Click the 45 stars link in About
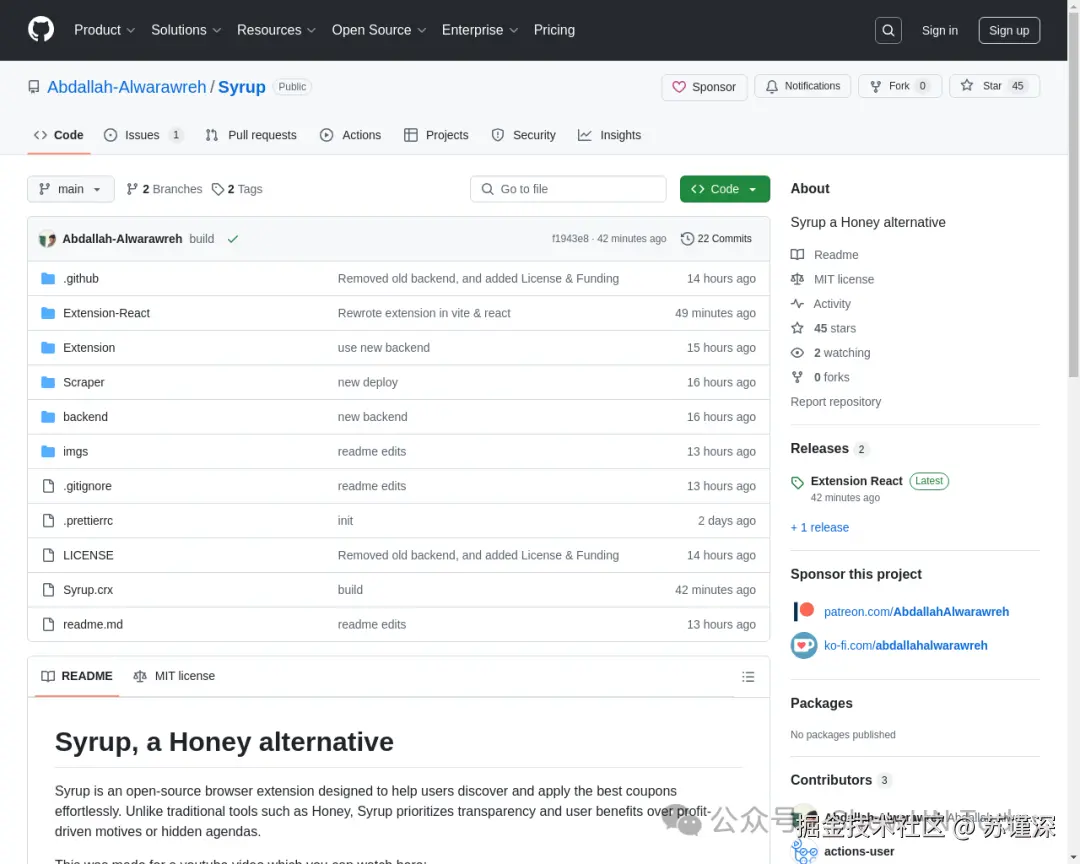Image resolution: width=1080 pixels, height=864 pixels. [834, 328]
